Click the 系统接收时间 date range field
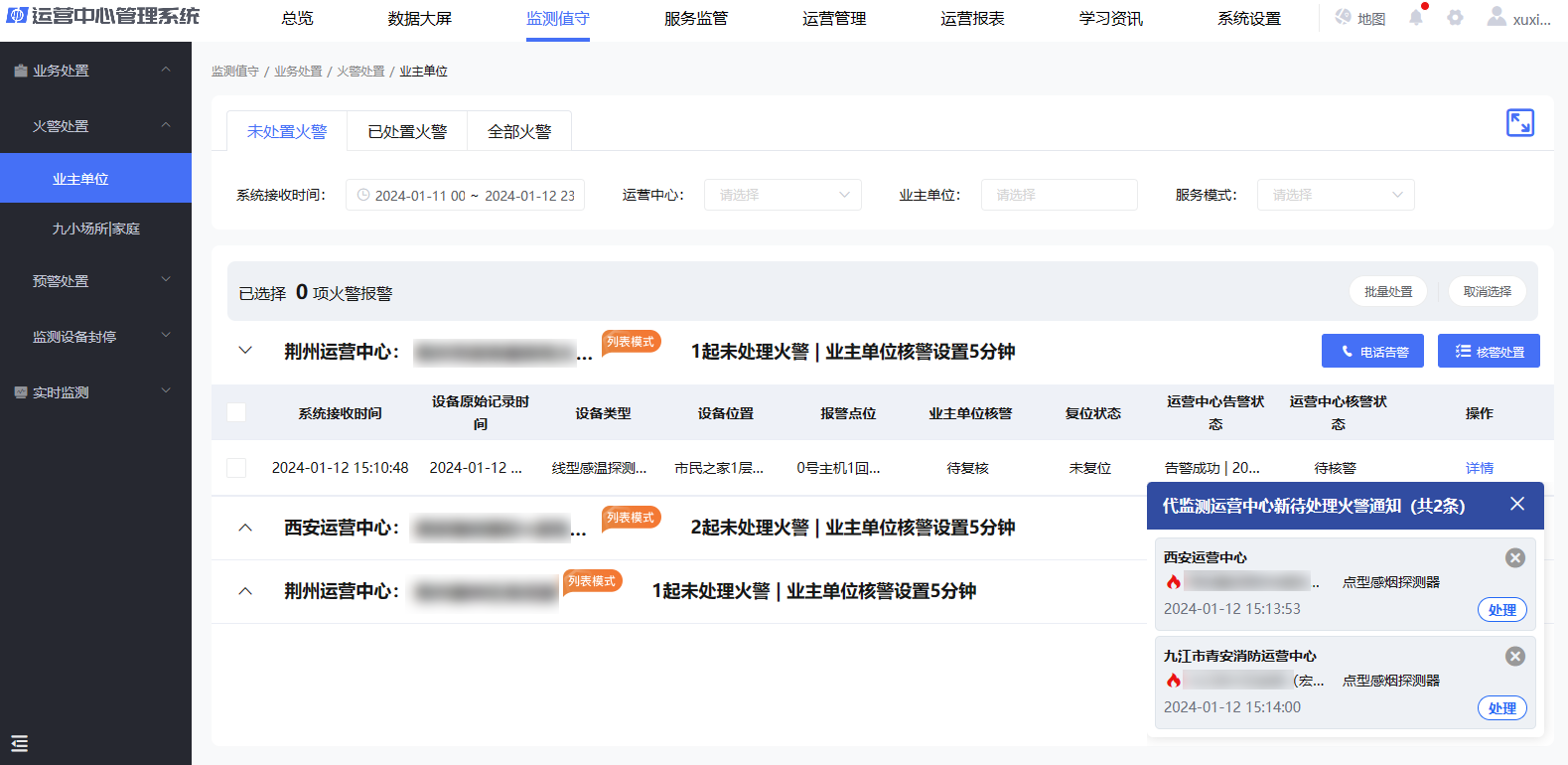This screenshot has width=1568, height=765. point(465,195)
